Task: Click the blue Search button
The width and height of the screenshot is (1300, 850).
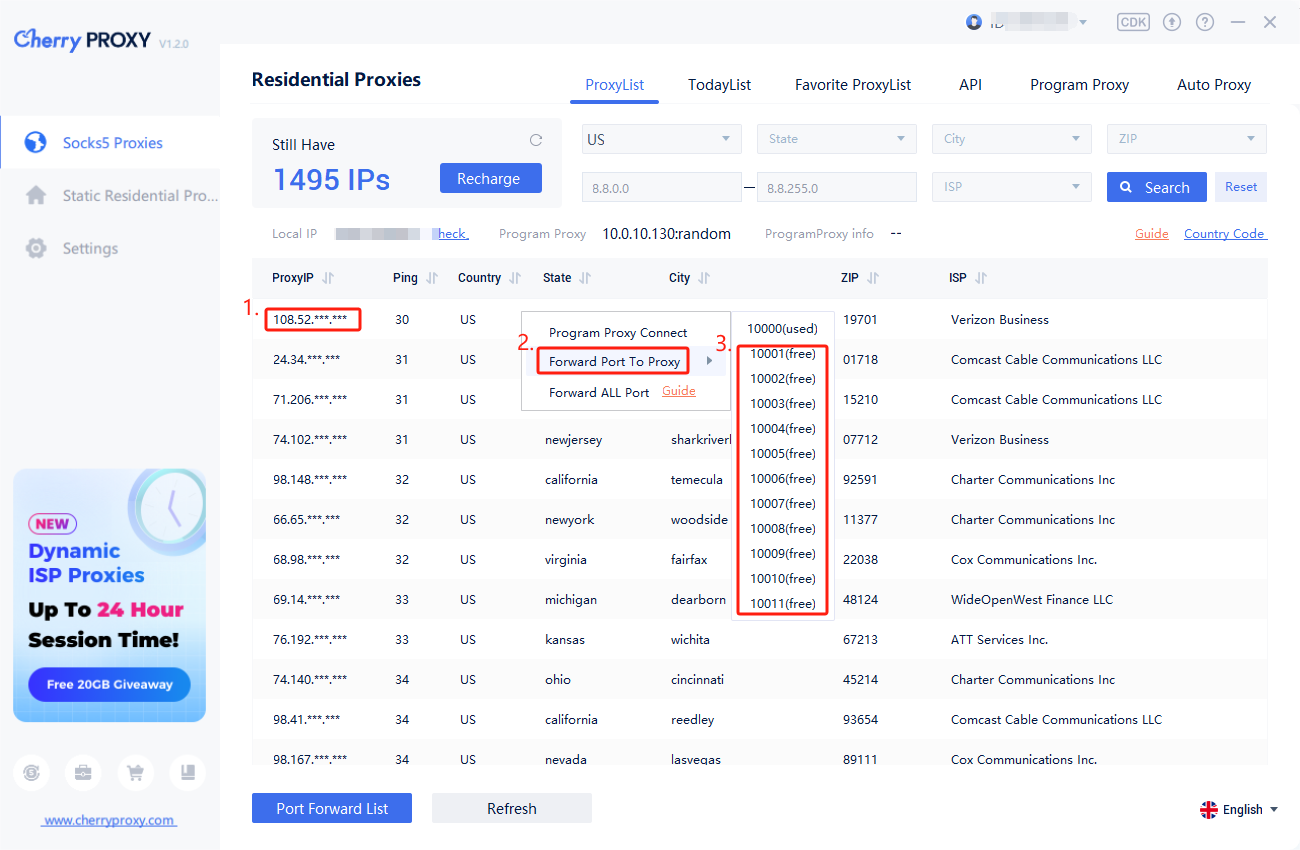Action: pyautogui.click(x=1156, y=187)
